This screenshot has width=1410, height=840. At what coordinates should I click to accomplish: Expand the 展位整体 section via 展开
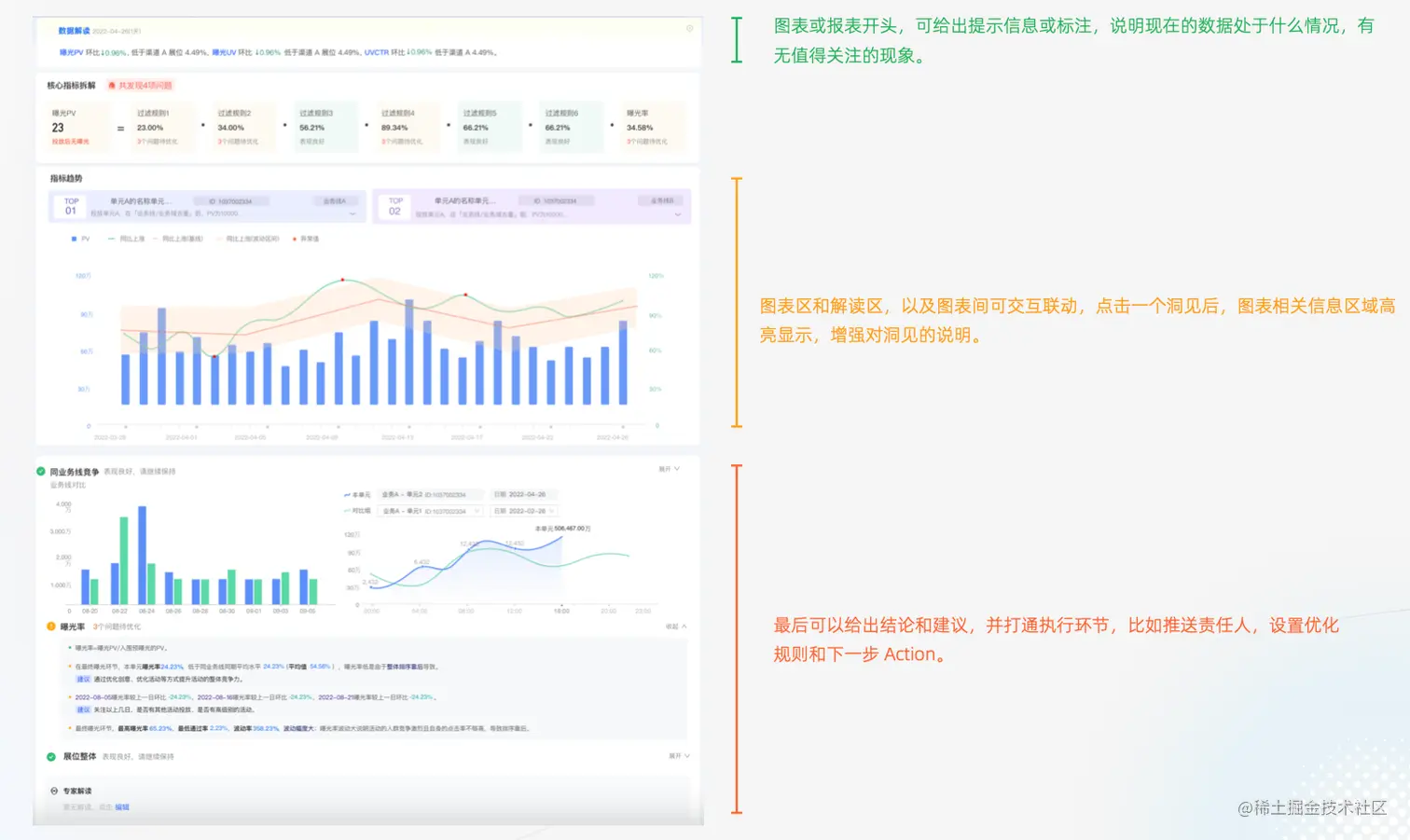pyautogui.click(x=679, y=756)
